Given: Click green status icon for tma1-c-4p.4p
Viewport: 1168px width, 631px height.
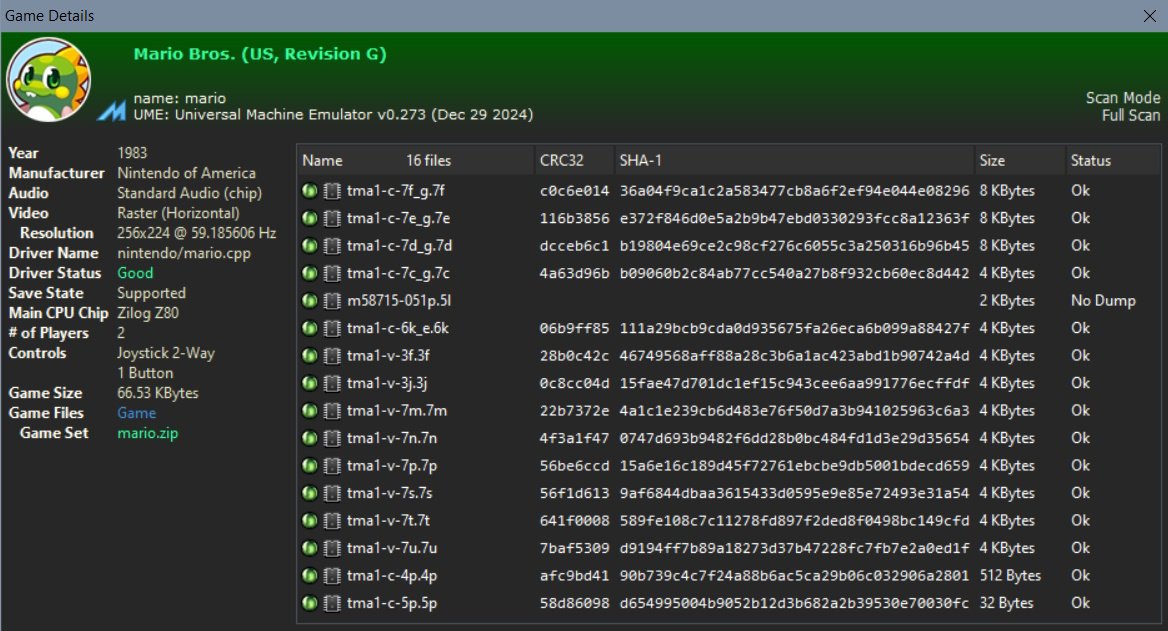Looking at the screenshot, I should 310,576.
